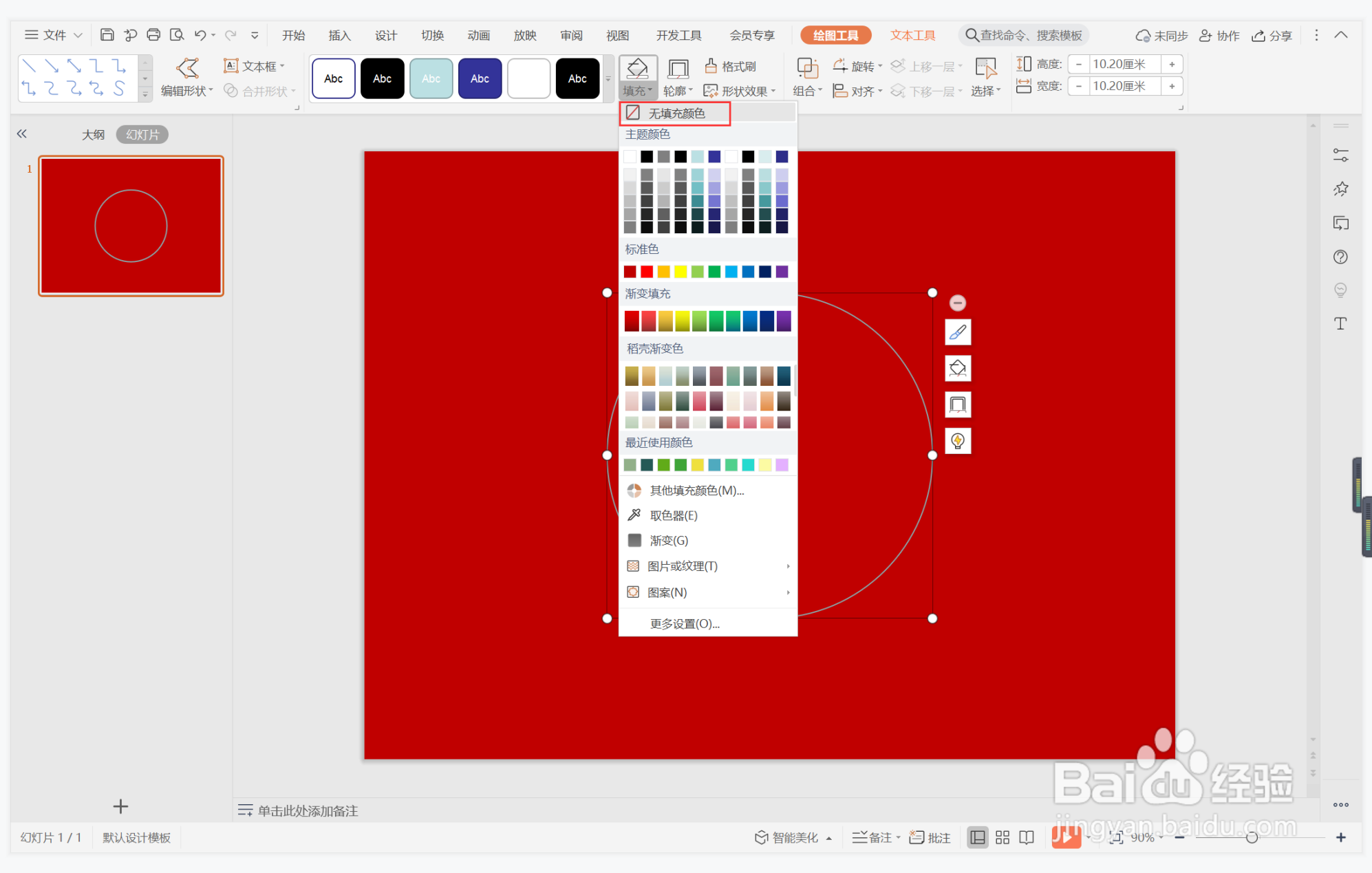The height and width of the screenshot is (873, 1372).
Task: Switch to 文本工具 text tools tab
Action: pyautogui.click(x=912, y=35)
